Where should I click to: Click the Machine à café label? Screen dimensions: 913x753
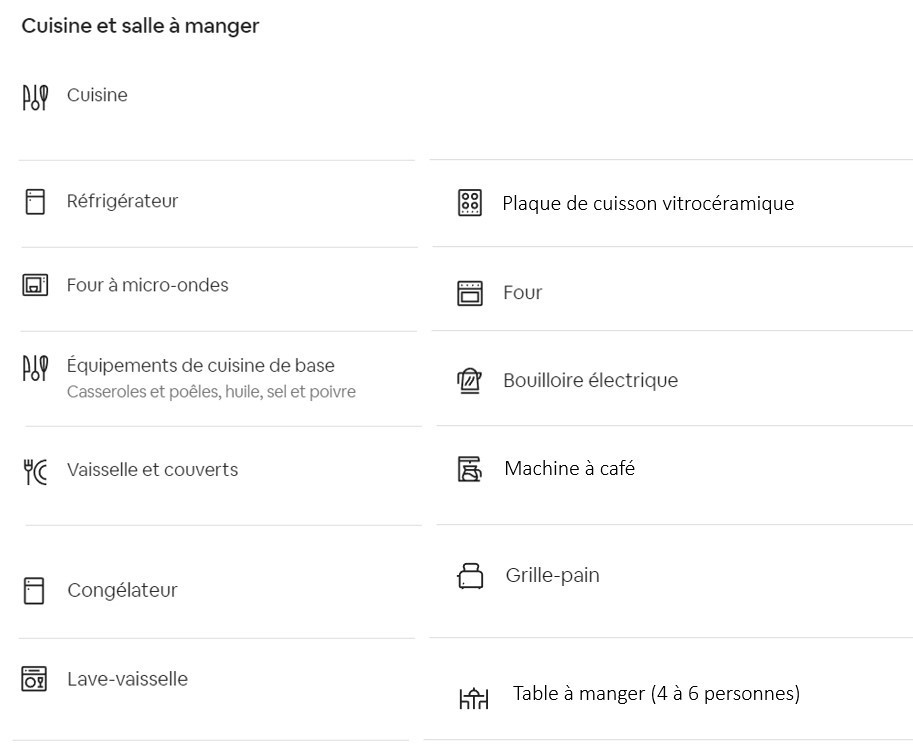[x=569, y=468]
